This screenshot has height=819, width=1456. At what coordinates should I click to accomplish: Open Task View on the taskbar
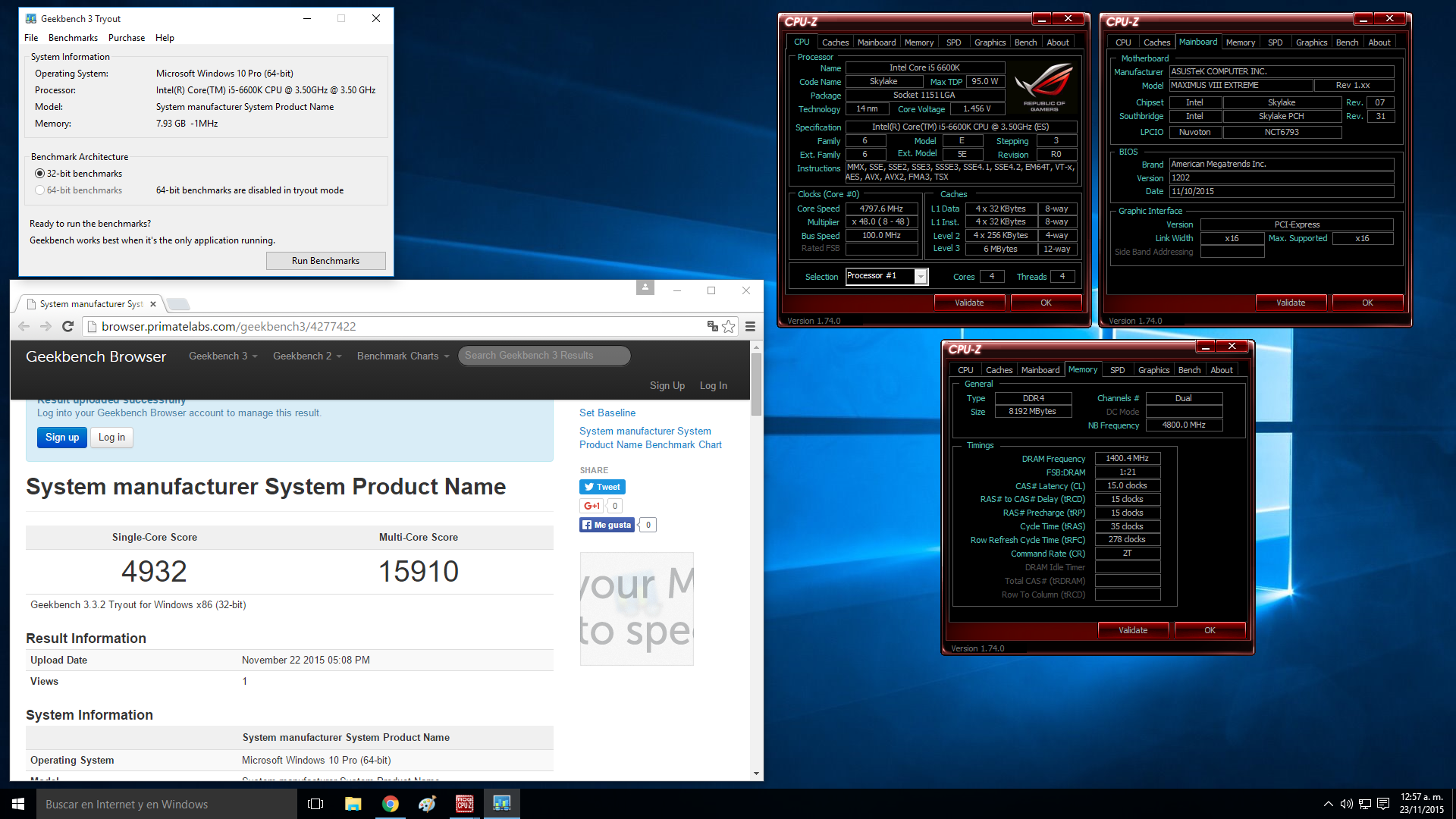pyautogui.click(x=315, y=804)
